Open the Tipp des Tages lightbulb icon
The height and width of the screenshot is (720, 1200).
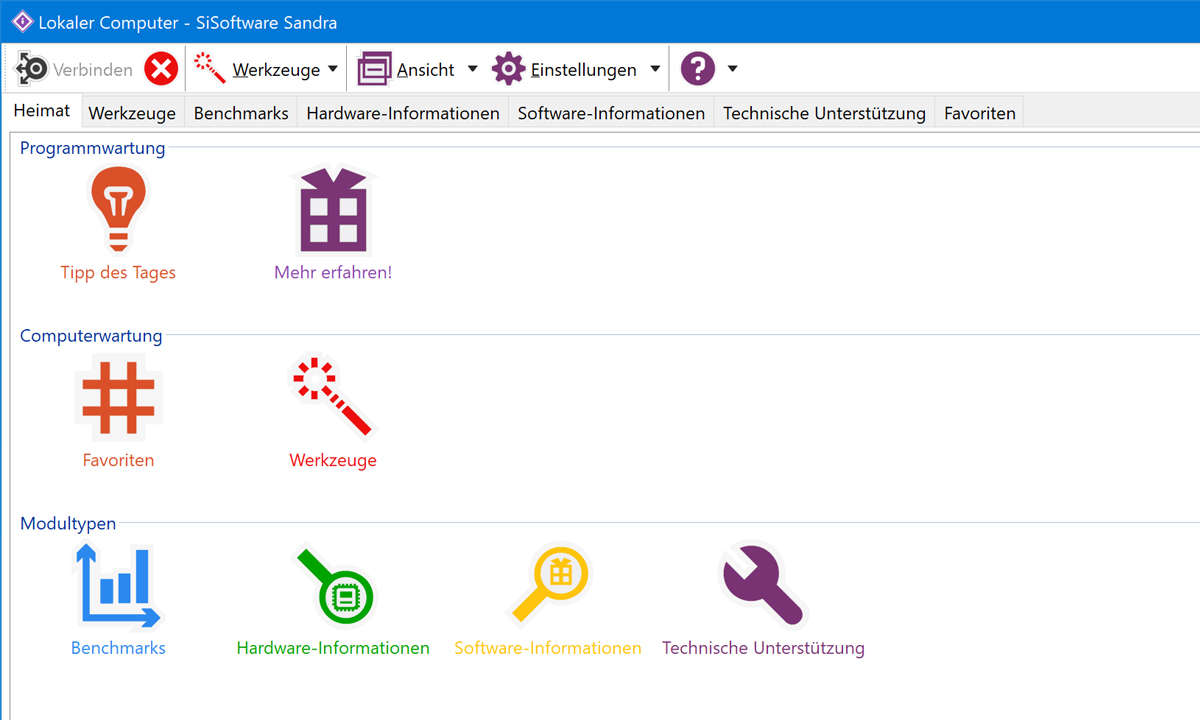pyautogui.click(x=118, y=209)
